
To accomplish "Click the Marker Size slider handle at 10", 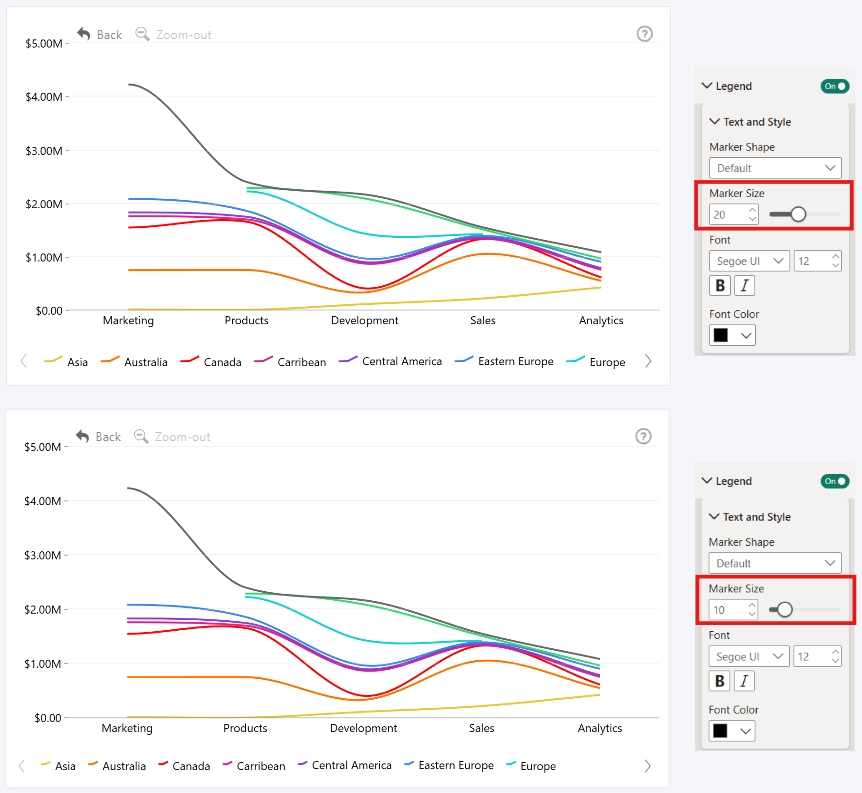I will click(x=784, y=609).
